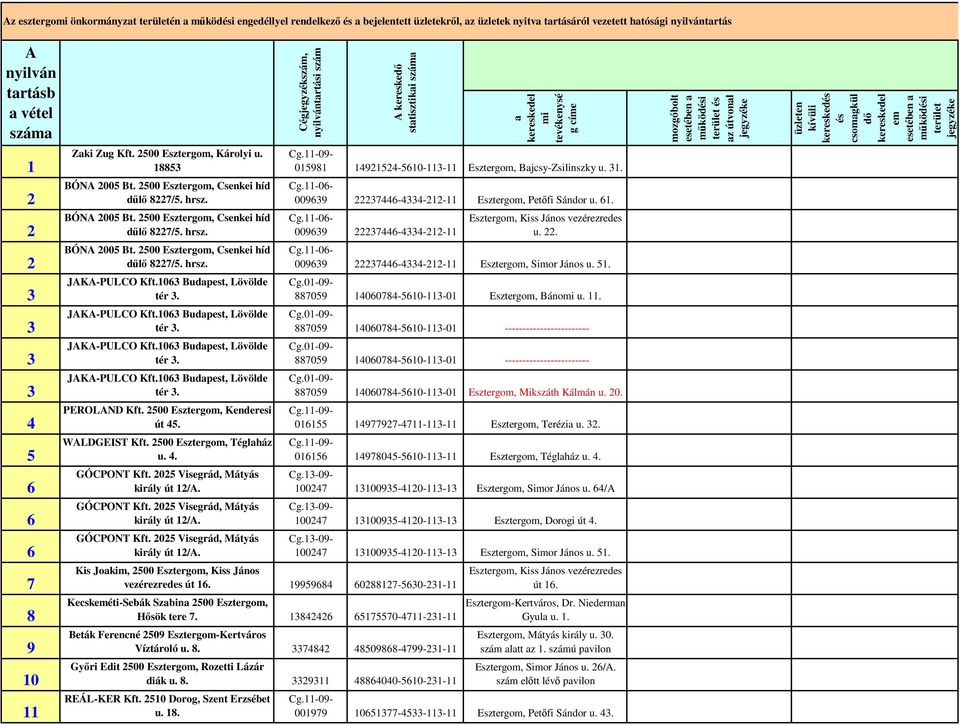Image resolution: width=960 pixels, height=725 pixels.
Task: Select address 'Esztergom, Simor János u. 64/A'
Action: (546, 482)
